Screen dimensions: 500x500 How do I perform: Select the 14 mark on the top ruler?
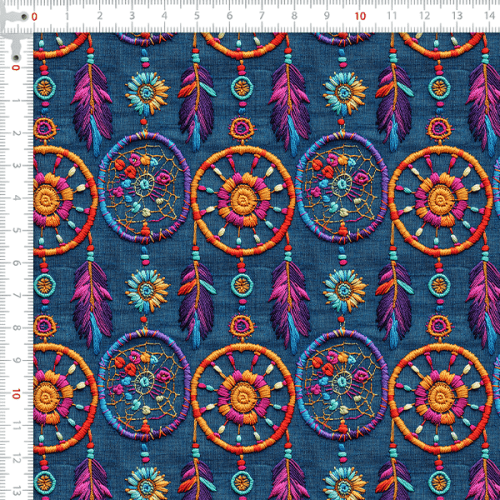pyautogui.click(x=490, y=16)
